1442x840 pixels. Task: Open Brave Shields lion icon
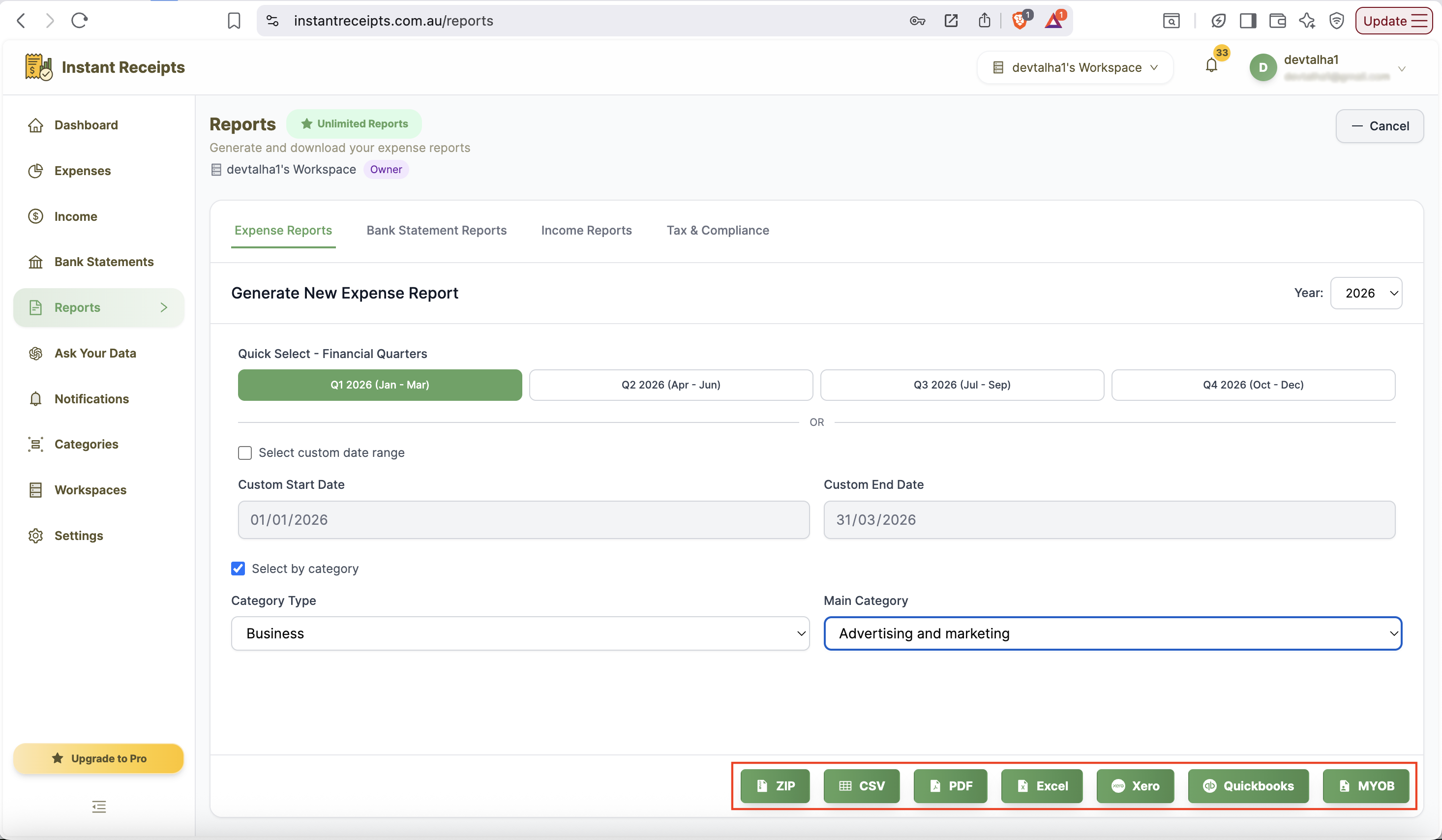coord(1021,21)
